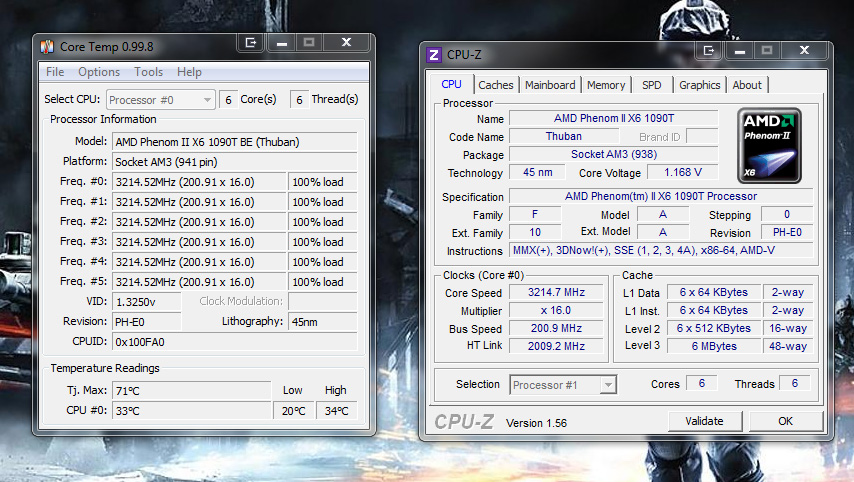Image resolution: width=854 pixels, height=482 pixels.
Task: Click the Platform field Socket AM3 (941 pin)
Action: [235, 162]
